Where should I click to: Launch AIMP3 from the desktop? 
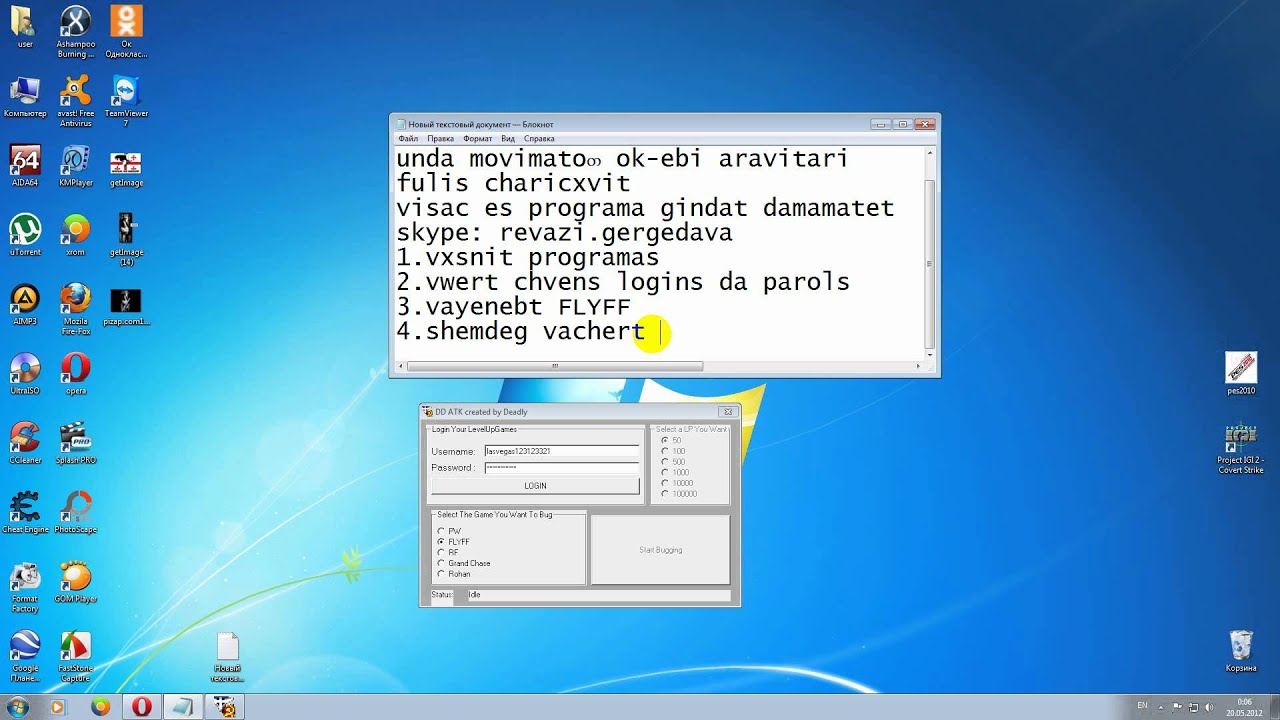pyautogui.click(x=25, y=306)
